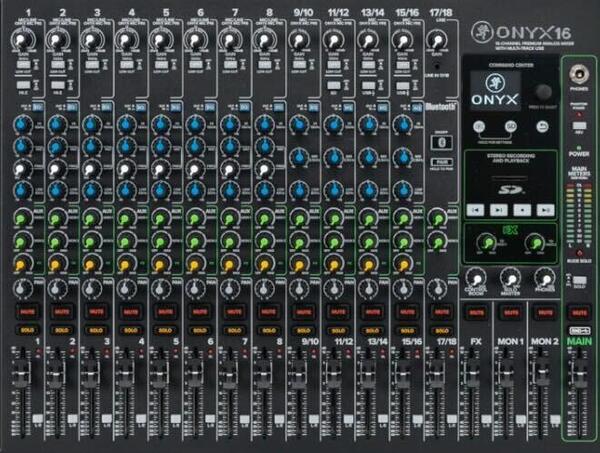Select the headphone jack labeled Phones
Screen dimensions: 600x453
pos(579,73)
